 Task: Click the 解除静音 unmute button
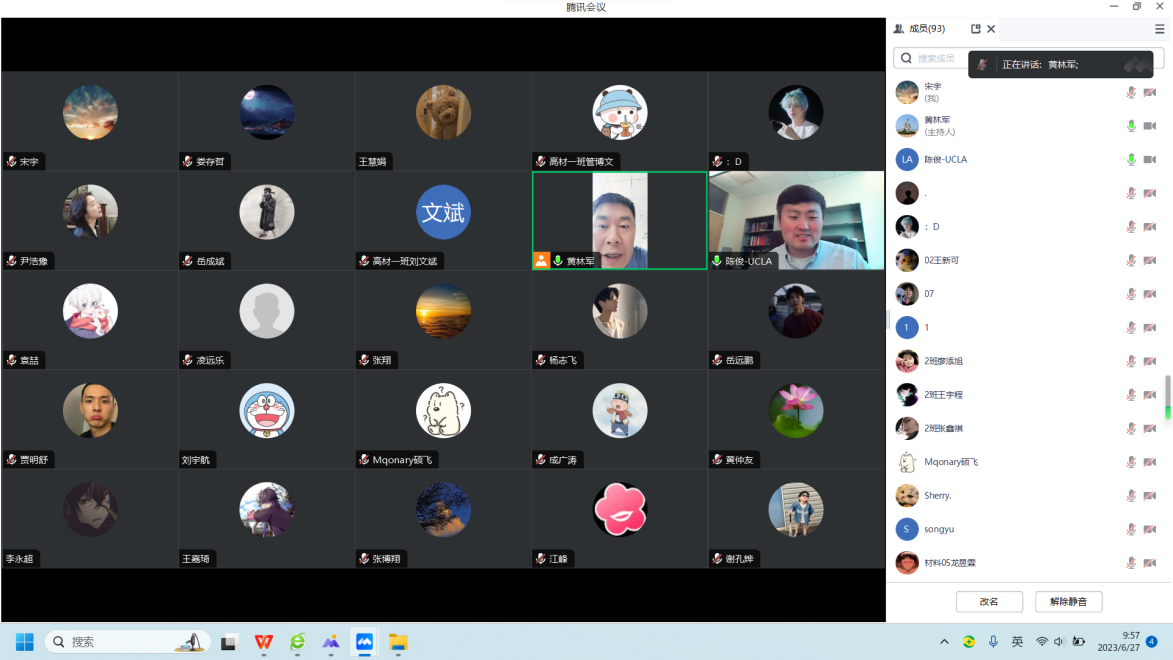[1068, 602]
